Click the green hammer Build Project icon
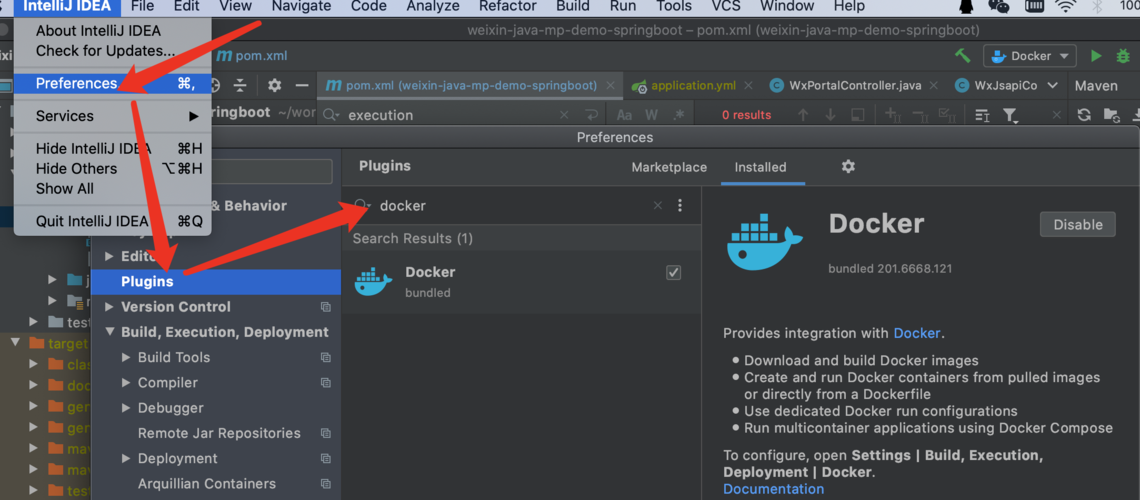This screenshot has height=500, width=1140. click(963, 56)
